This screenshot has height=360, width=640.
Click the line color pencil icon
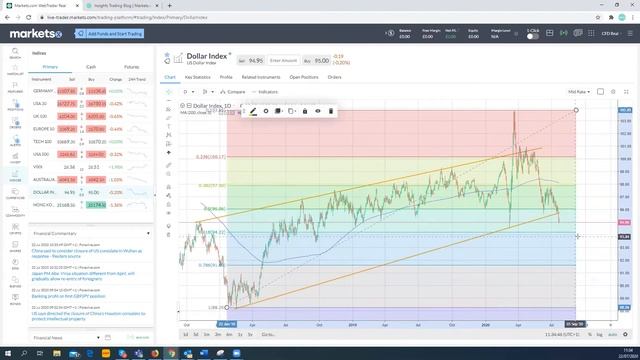pyautogui.click(x=253, y=111)
